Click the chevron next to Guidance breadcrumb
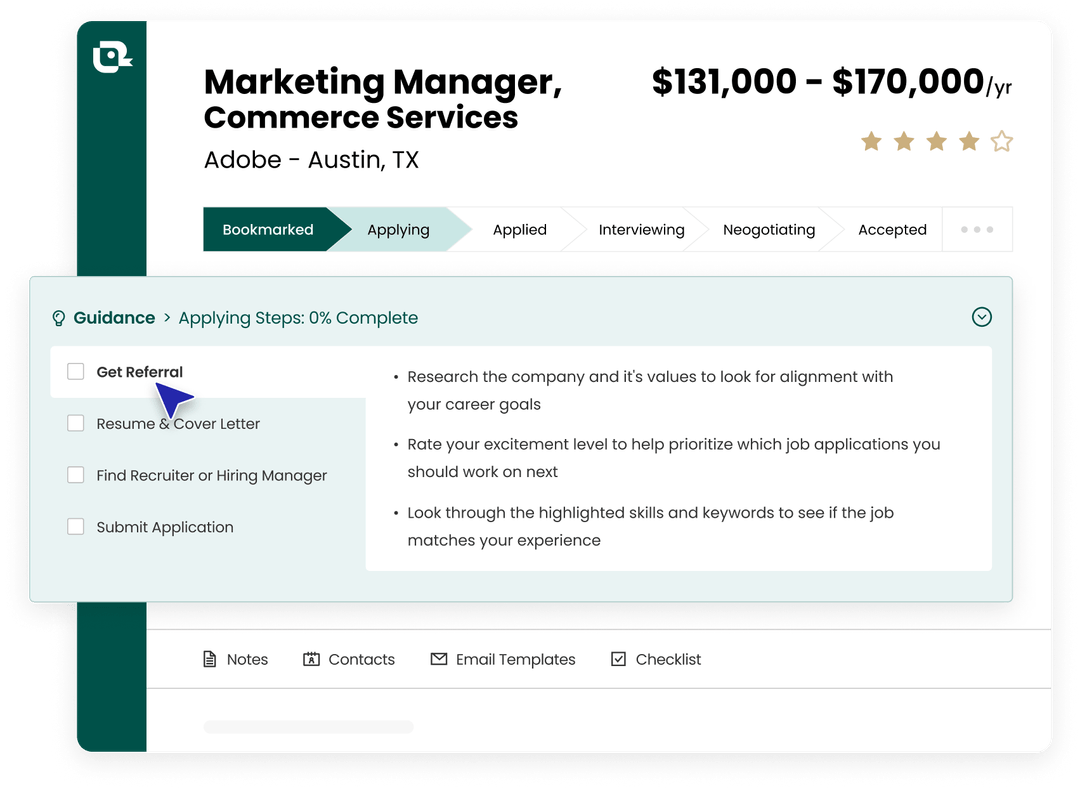 [x=165, y=317]
